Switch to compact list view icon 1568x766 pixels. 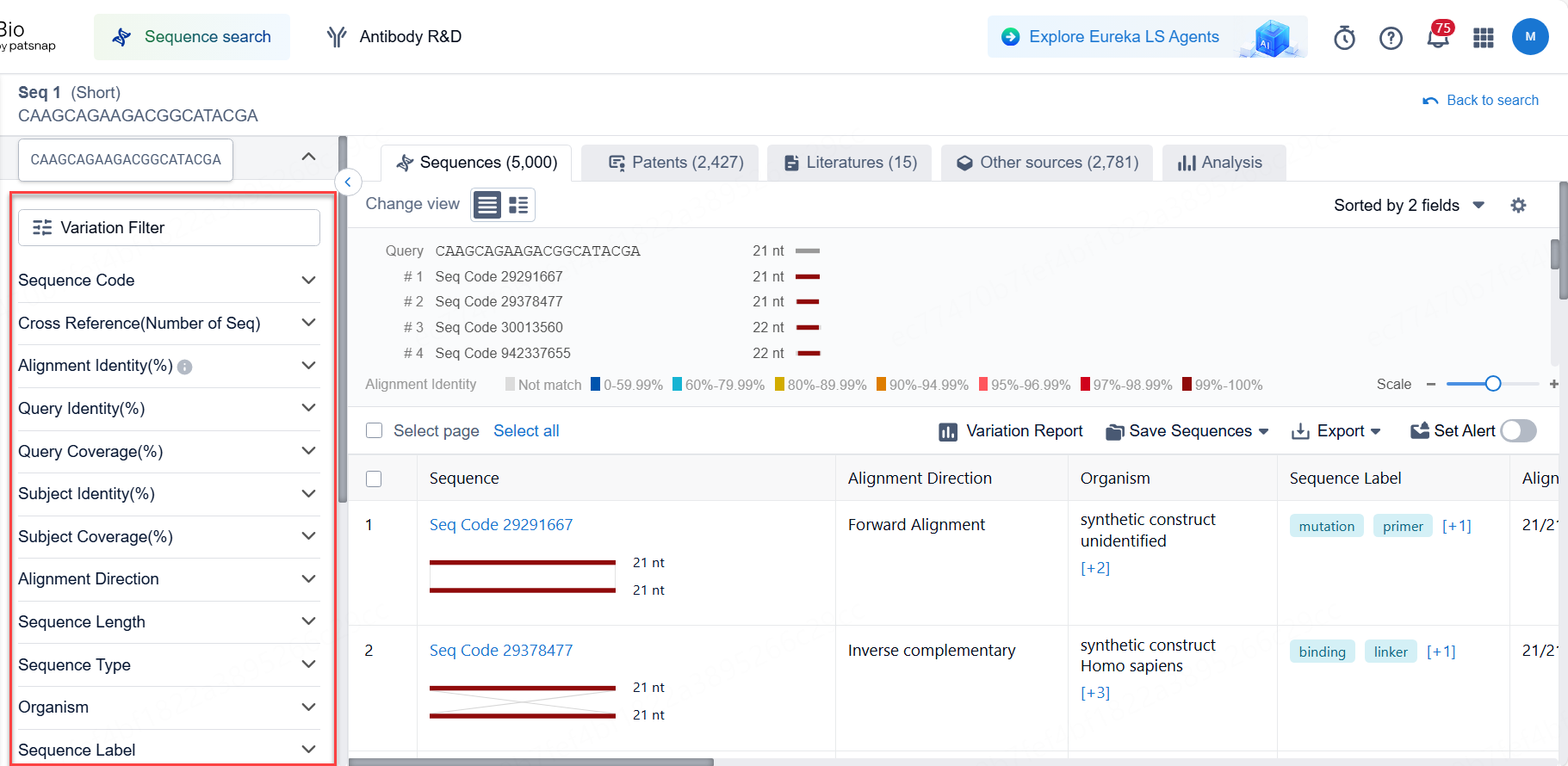tap(487, 205)
